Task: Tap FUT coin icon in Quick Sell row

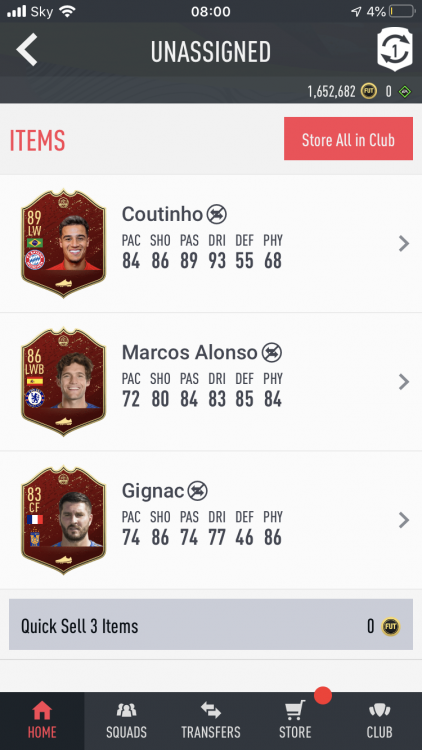Action: click(390, 626)
